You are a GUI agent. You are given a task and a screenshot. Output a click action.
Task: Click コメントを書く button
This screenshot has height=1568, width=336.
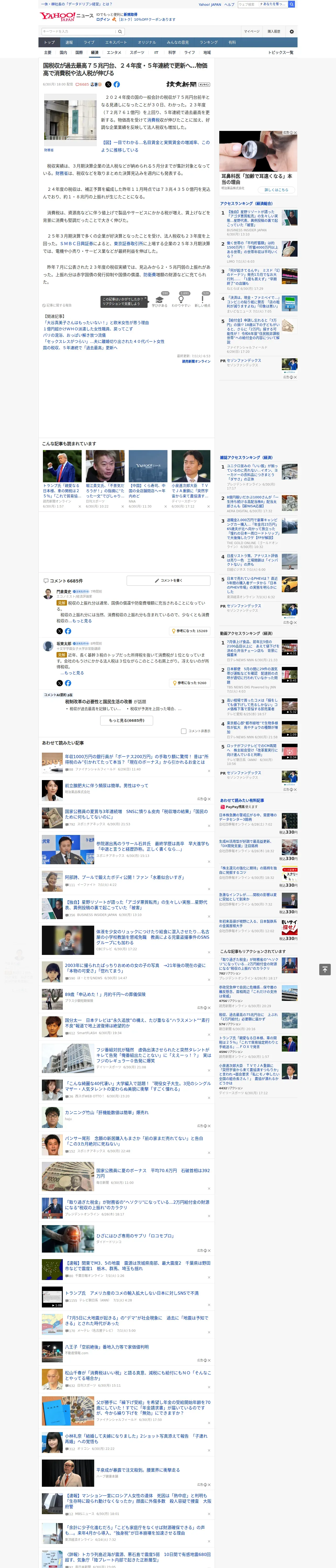tap(168, 581)
